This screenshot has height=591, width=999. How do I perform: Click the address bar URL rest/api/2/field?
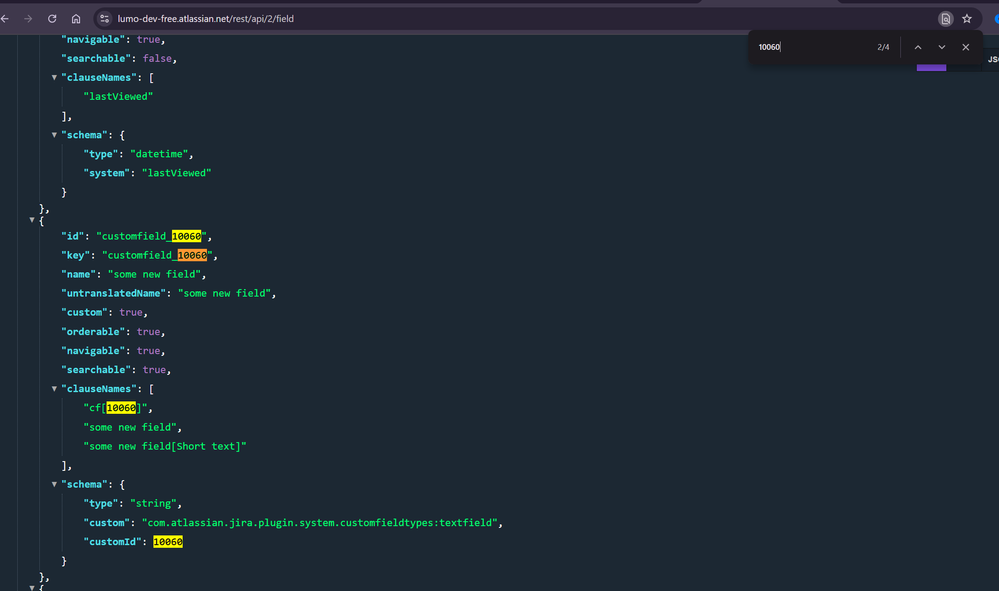(206, 19)
